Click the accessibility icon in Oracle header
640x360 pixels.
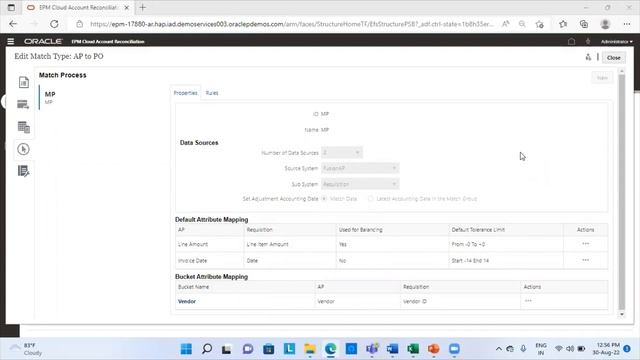(x=588, y=41)
